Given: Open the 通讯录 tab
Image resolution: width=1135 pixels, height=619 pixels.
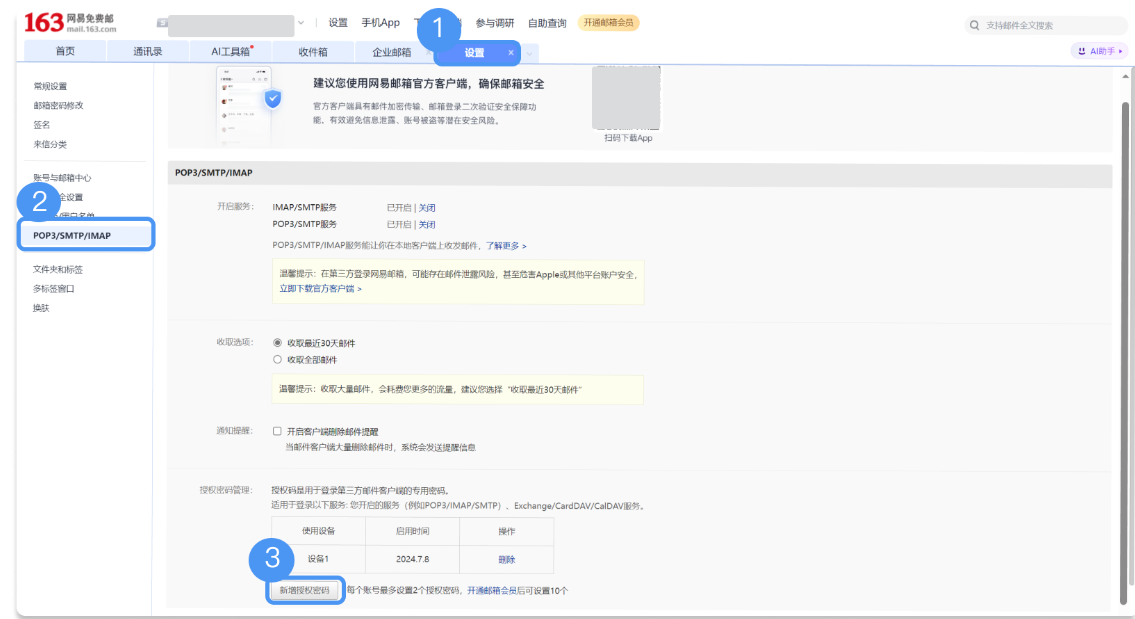Looking at the screenshot, I should 148,50.
